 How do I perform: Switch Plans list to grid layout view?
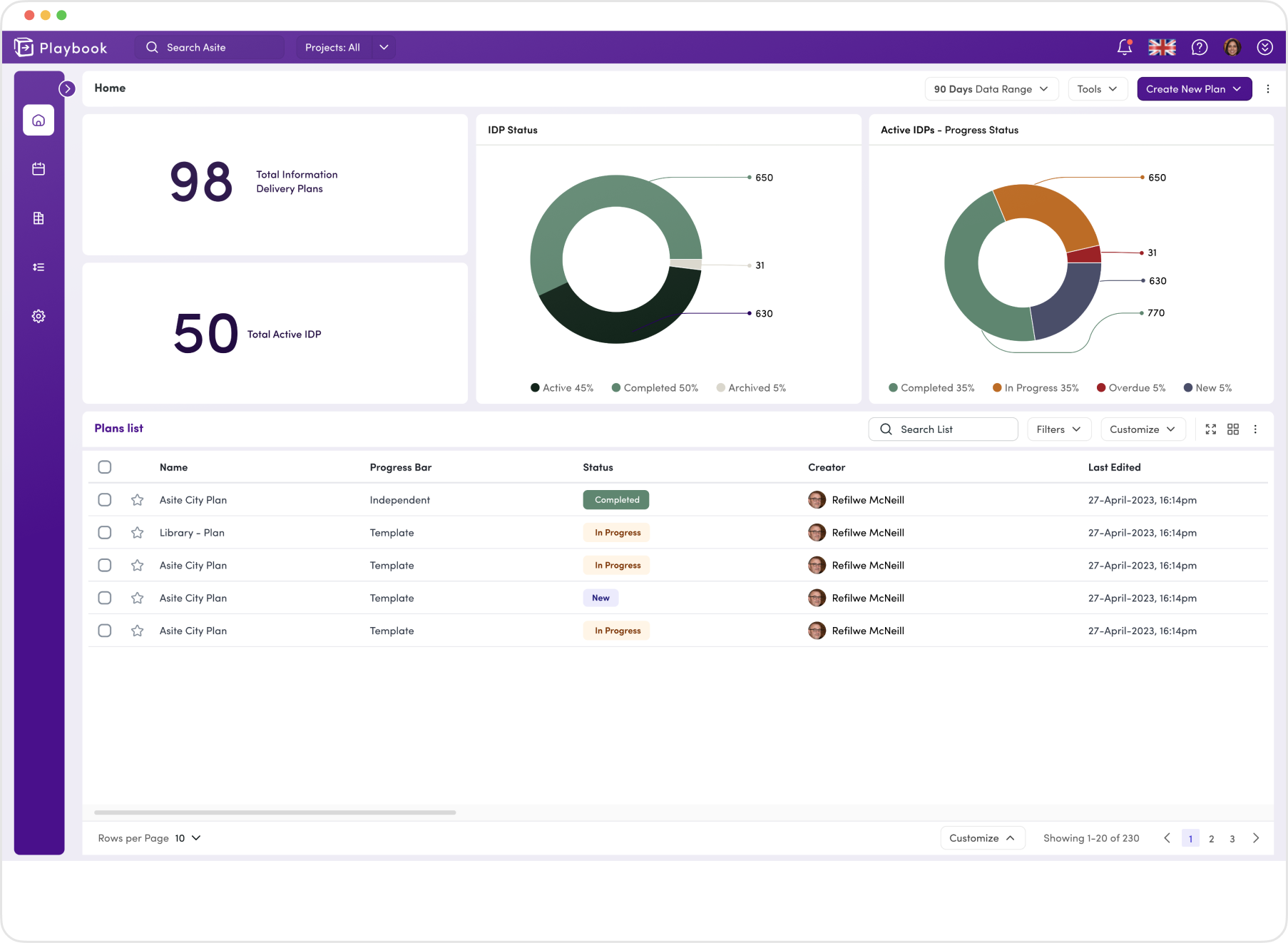pyautogui.click(x=1233, y=429)
